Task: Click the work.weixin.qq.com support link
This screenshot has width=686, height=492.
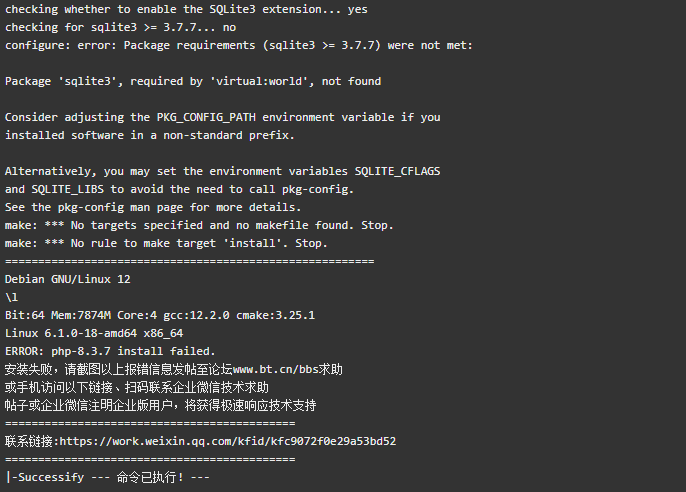Action: pos(228,441)
